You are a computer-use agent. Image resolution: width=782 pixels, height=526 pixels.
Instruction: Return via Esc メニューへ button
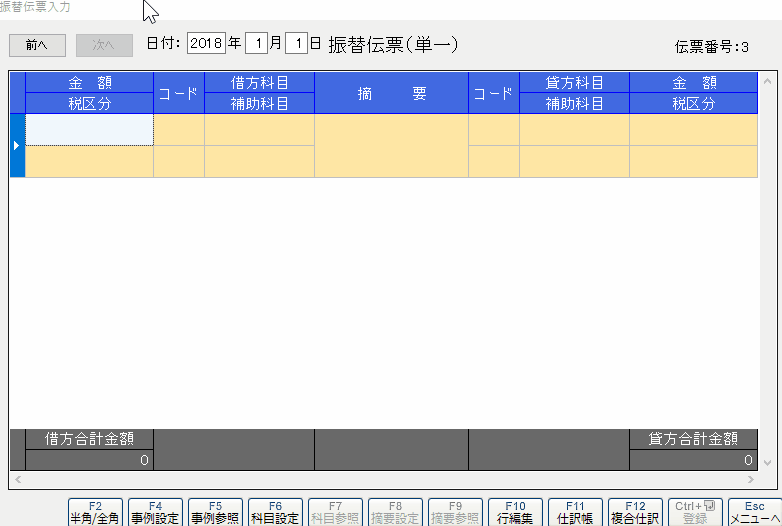pyautogui.click(x=755, y=512)
